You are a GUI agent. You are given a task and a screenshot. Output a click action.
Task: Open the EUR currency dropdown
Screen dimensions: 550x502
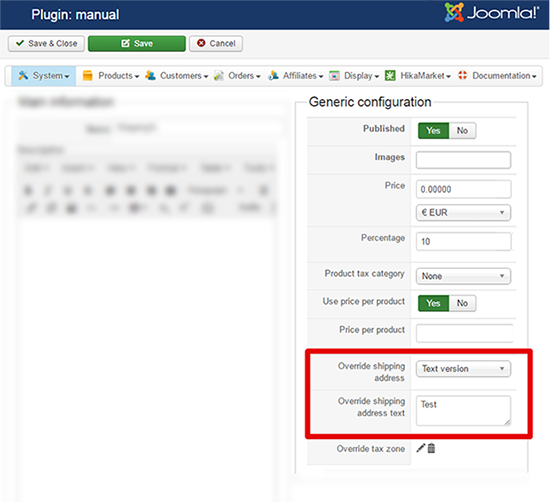point(463,213)
